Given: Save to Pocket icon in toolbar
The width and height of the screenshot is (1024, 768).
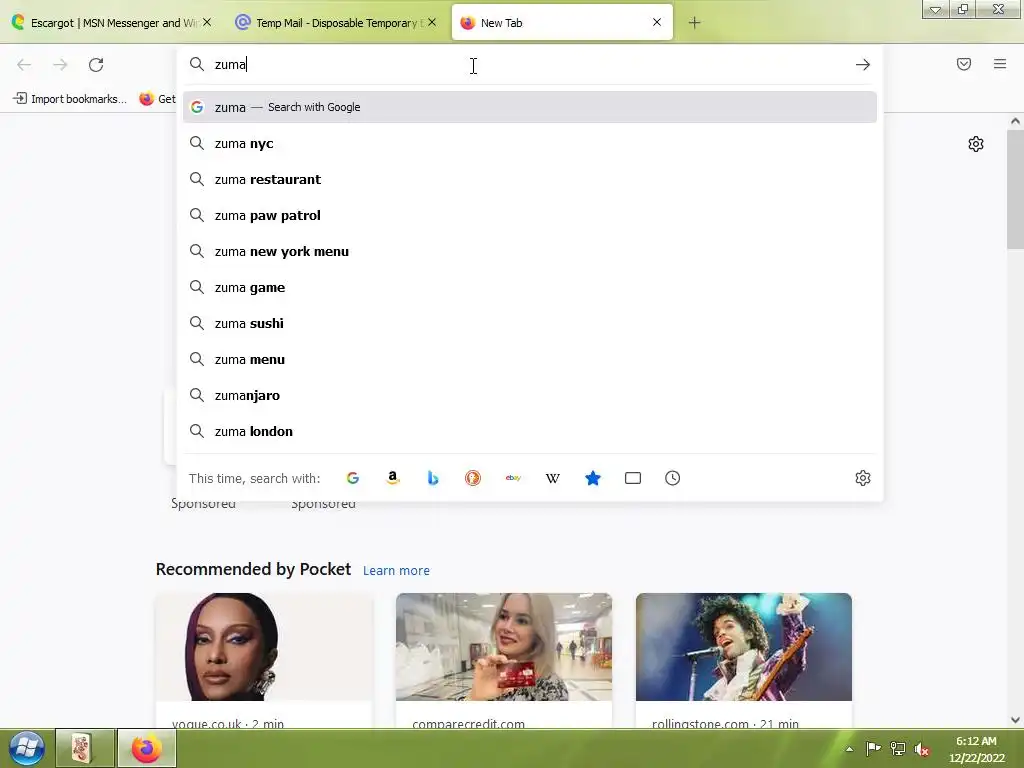Looking at the screenshot, I should pyautogui.click(x=964, y=64).
